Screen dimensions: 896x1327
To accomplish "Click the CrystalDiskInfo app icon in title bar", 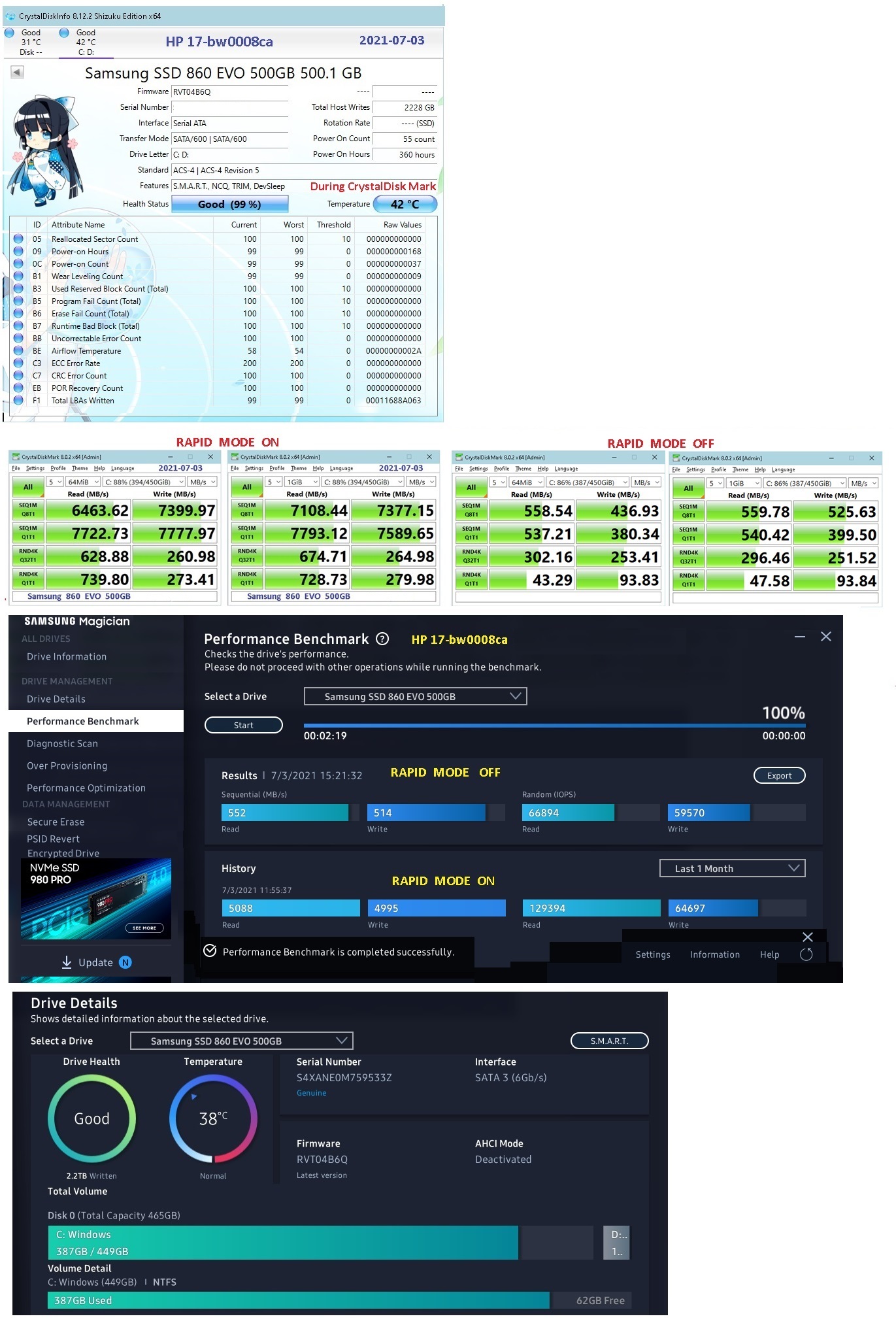I will click(x=10, y=16).
